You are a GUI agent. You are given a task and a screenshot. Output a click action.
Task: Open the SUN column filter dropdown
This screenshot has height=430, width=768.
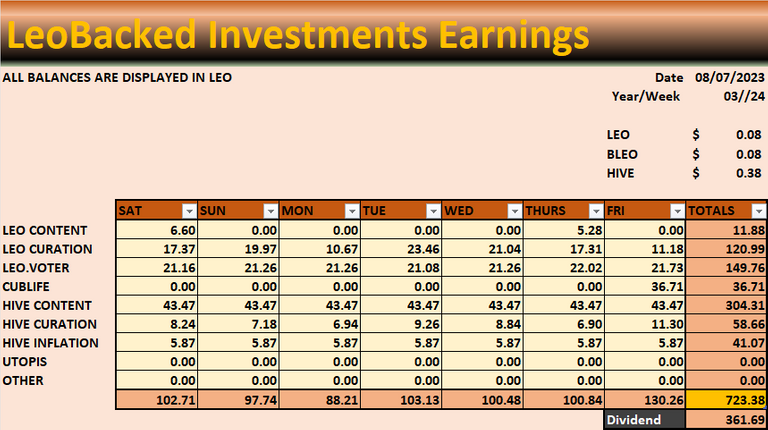[x=270, y=211]
